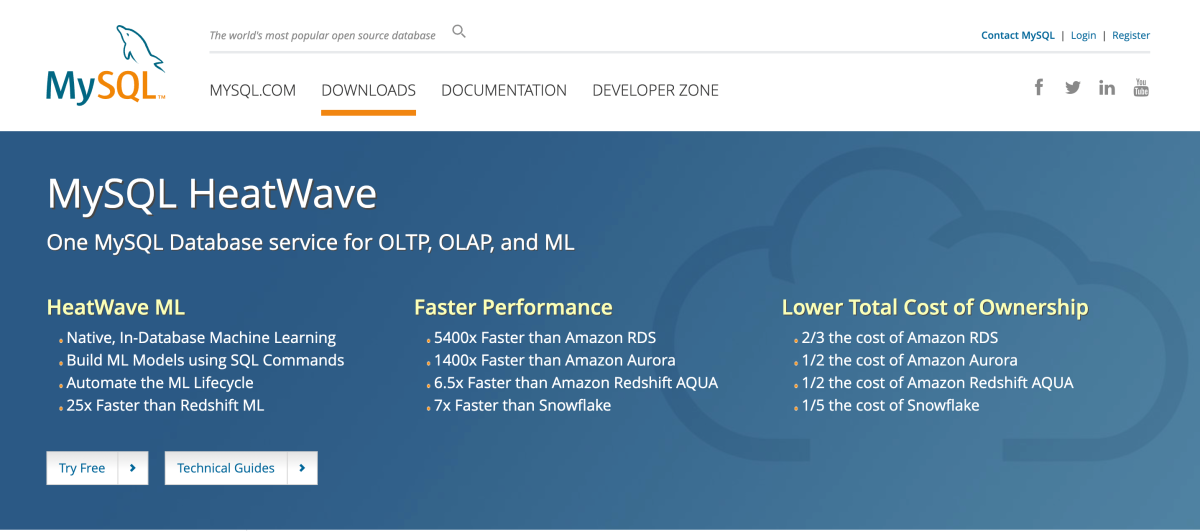Click '1400x Faster than Amazon Aurora'
This screenshot has height=531, width=1200.
point(555,360)
